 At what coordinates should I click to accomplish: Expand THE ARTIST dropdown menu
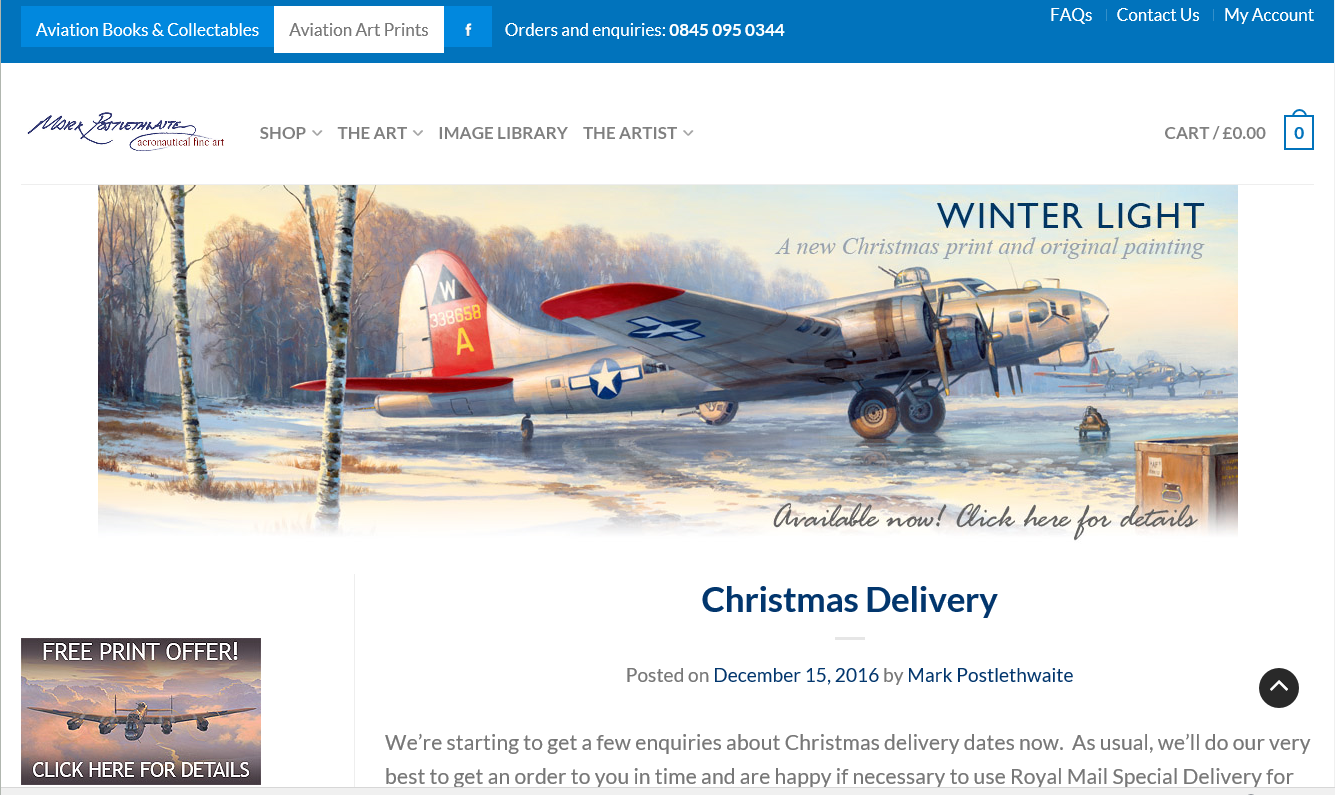coord(638,133)
